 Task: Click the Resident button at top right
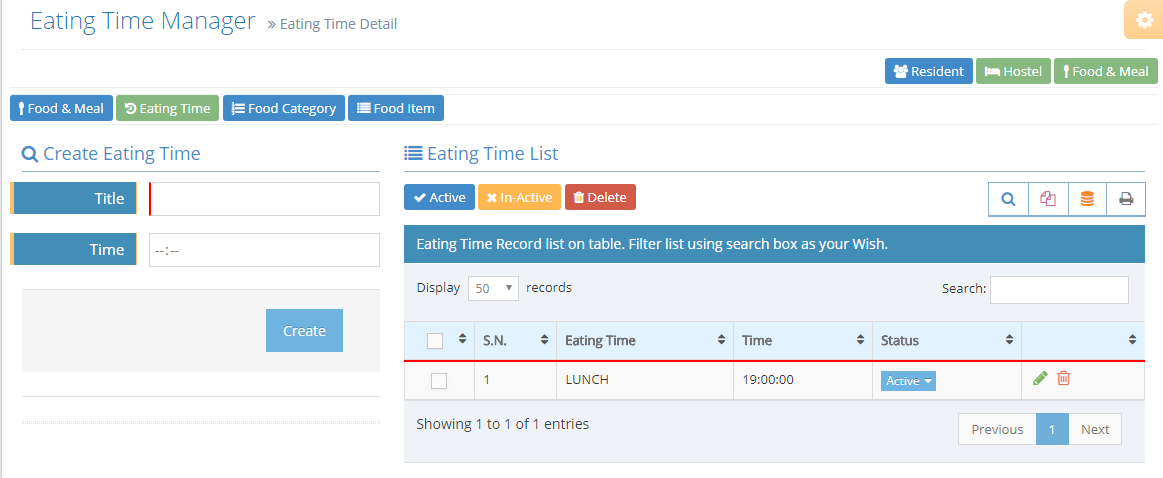tap(929, 71)
